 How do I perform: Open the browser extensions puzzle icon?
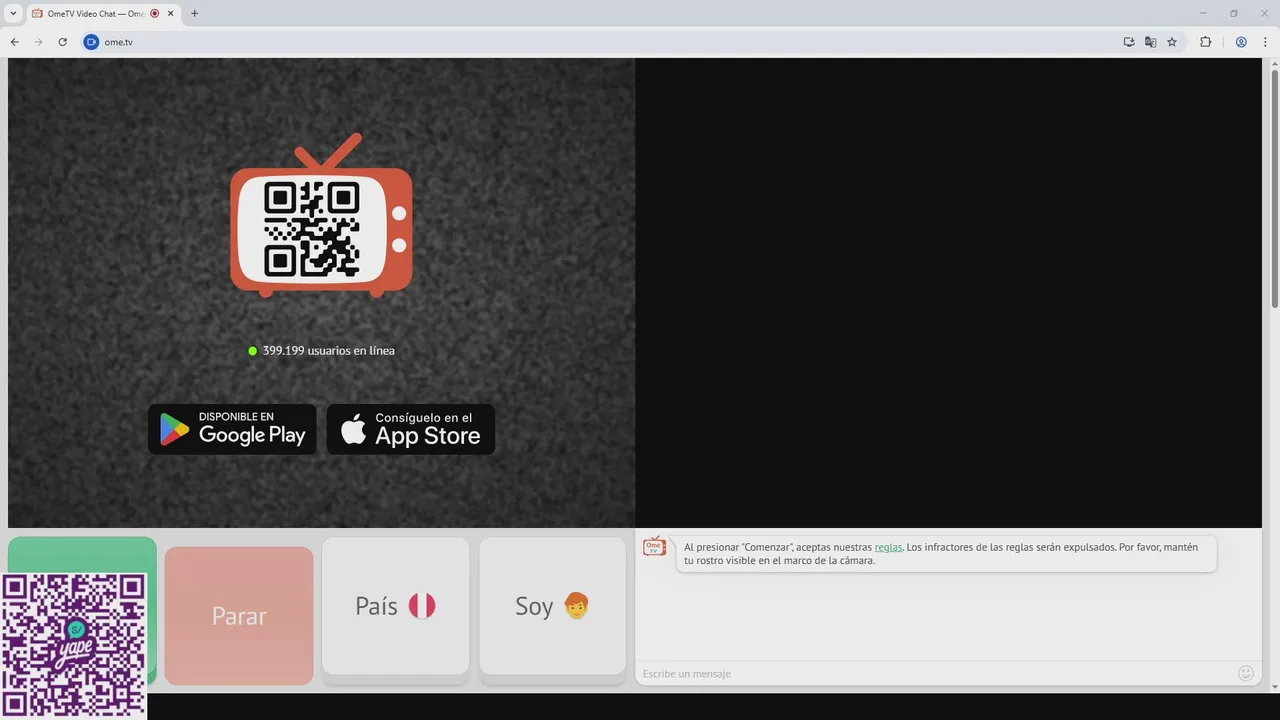1205,42
